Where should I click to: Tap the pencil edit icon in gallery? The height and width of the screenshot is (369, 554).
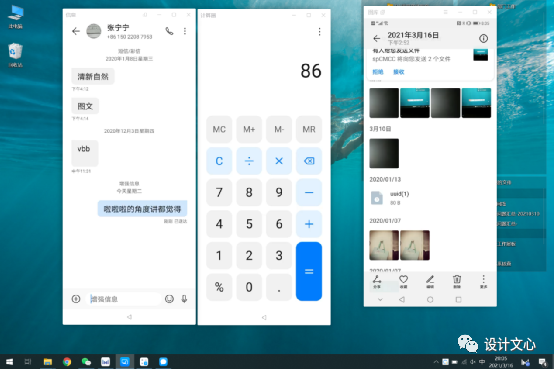click(430, 281)
